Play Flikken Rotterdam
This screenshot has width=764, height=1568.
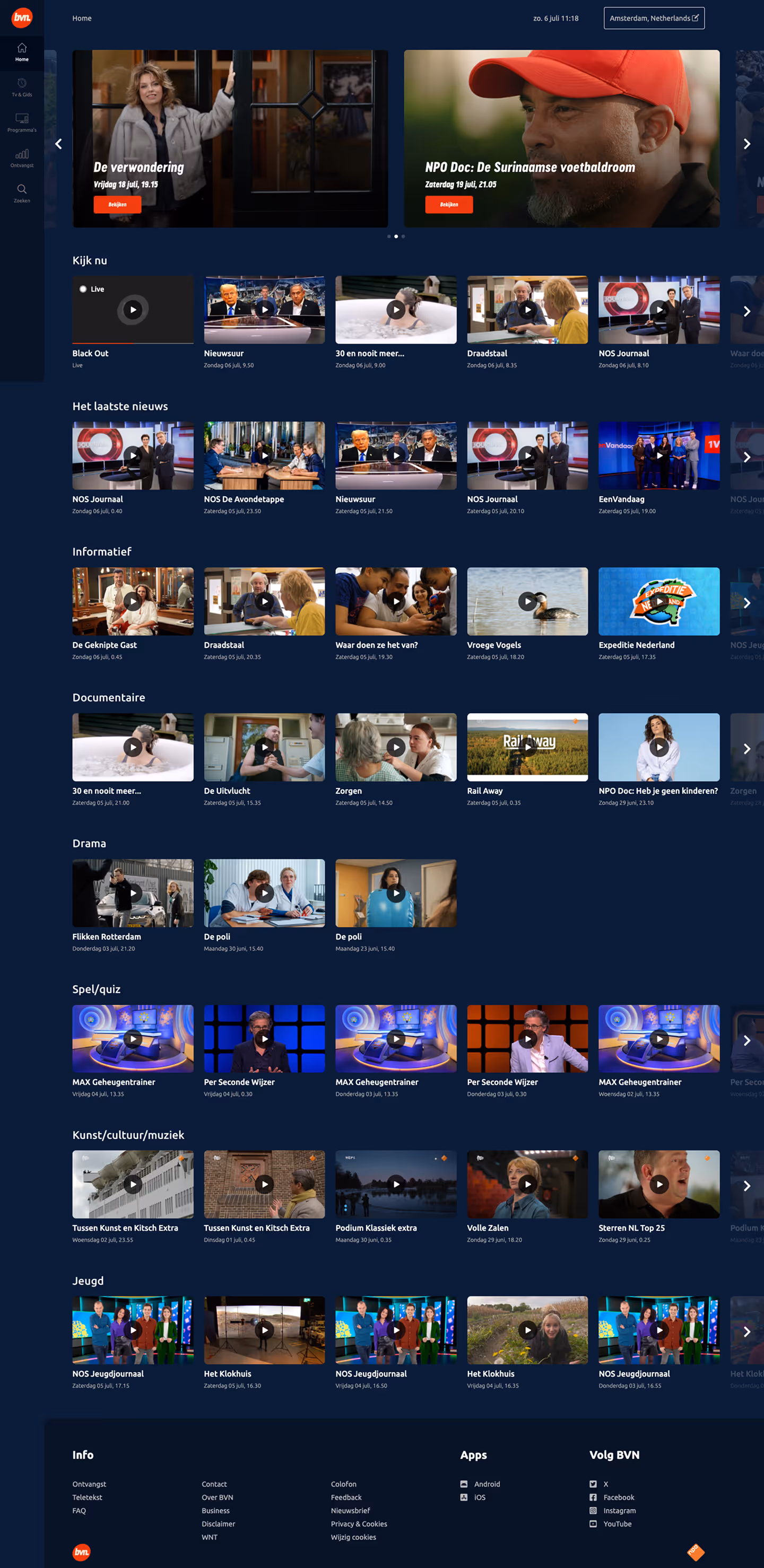click(133, 893)
